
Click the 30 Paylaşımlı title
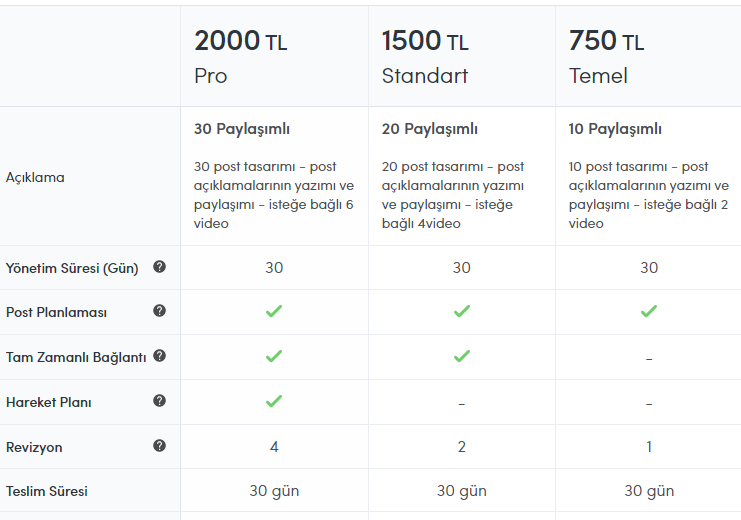coord(241,129)
